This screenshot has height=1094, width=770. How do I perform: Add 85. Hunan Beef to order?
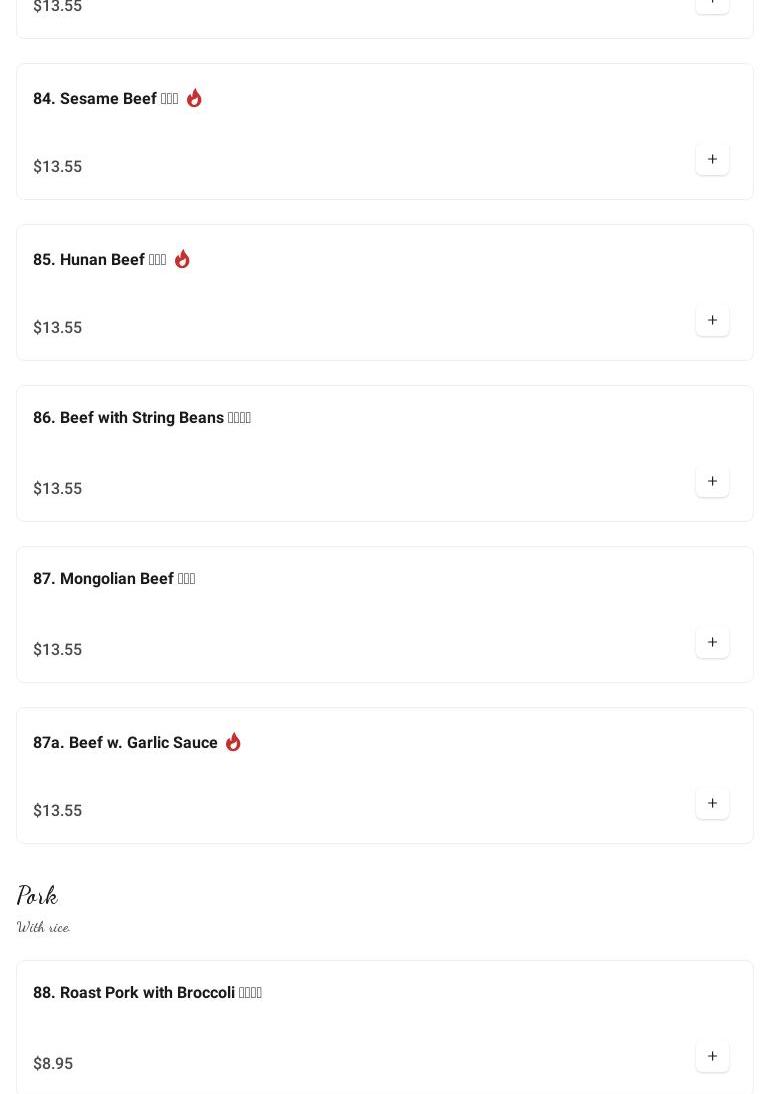pos(712,320)
